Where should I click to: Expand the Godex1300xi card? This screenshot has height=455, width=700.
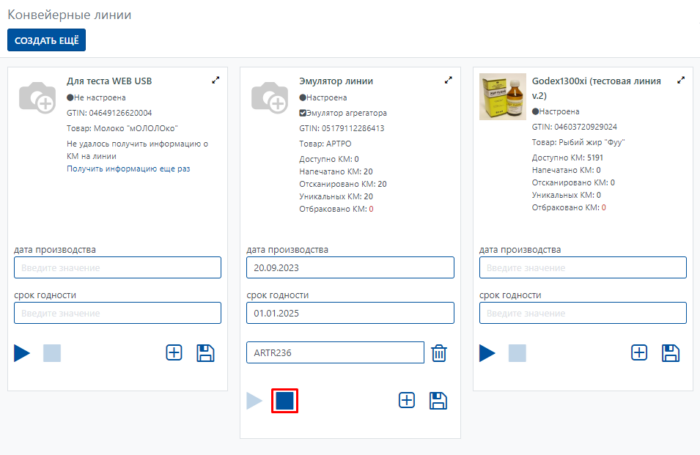coord(681,80)
